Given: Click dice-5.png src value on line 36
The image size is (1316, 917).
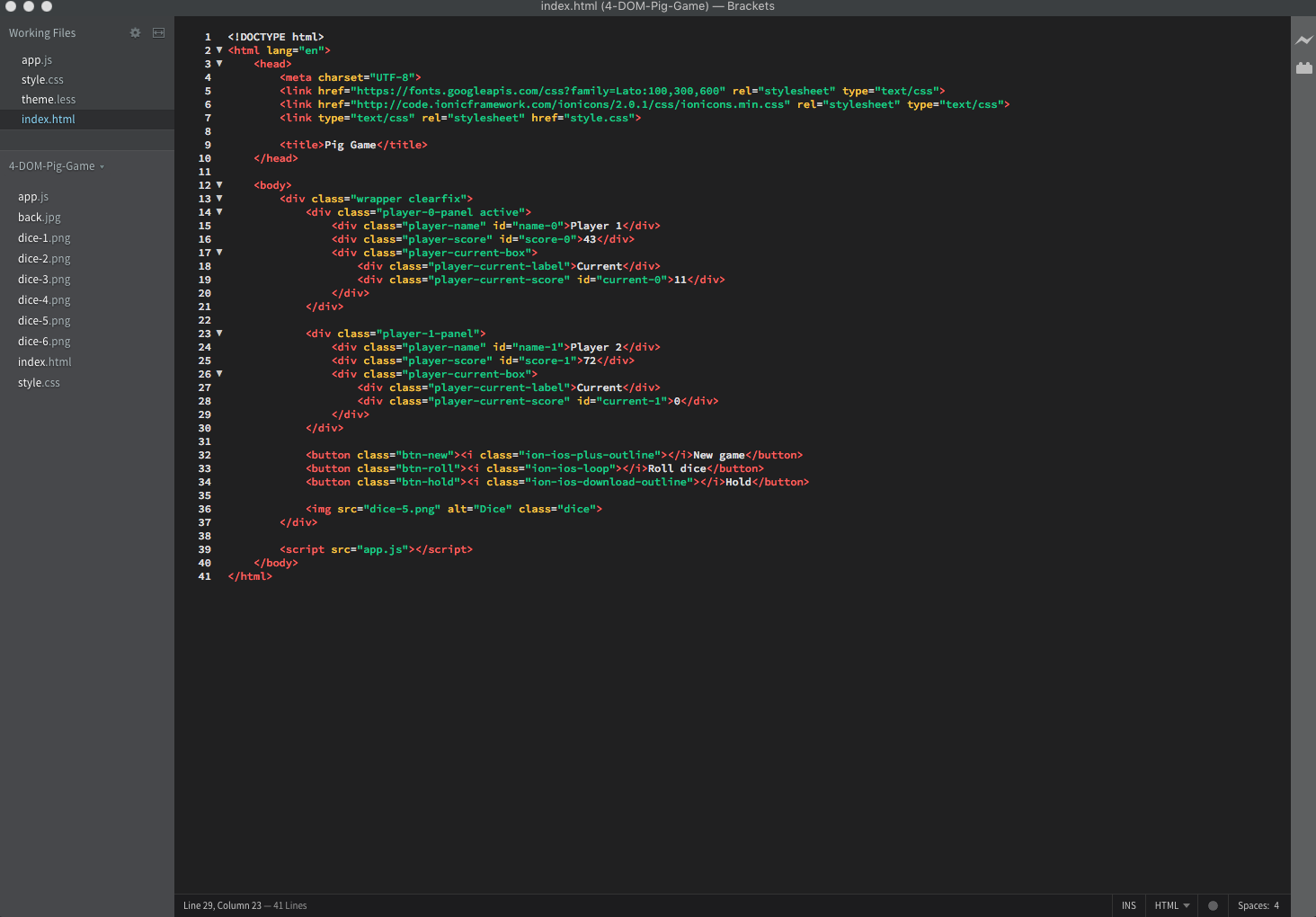Looking at the screenshot, I should tap(402, 509).
